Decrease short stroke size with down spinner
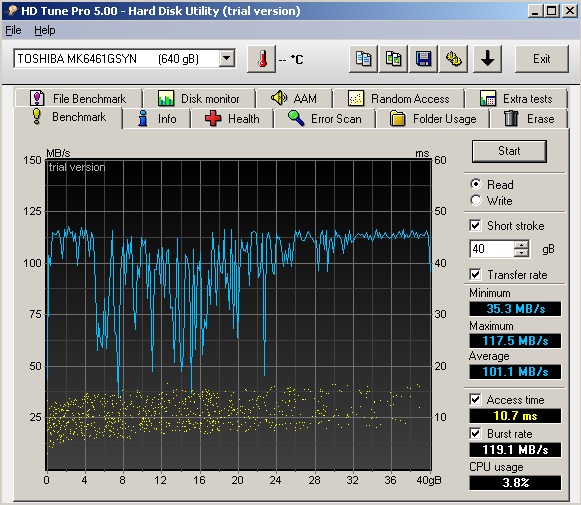This screenshot has height=505, width=581. tap(521, 253)
